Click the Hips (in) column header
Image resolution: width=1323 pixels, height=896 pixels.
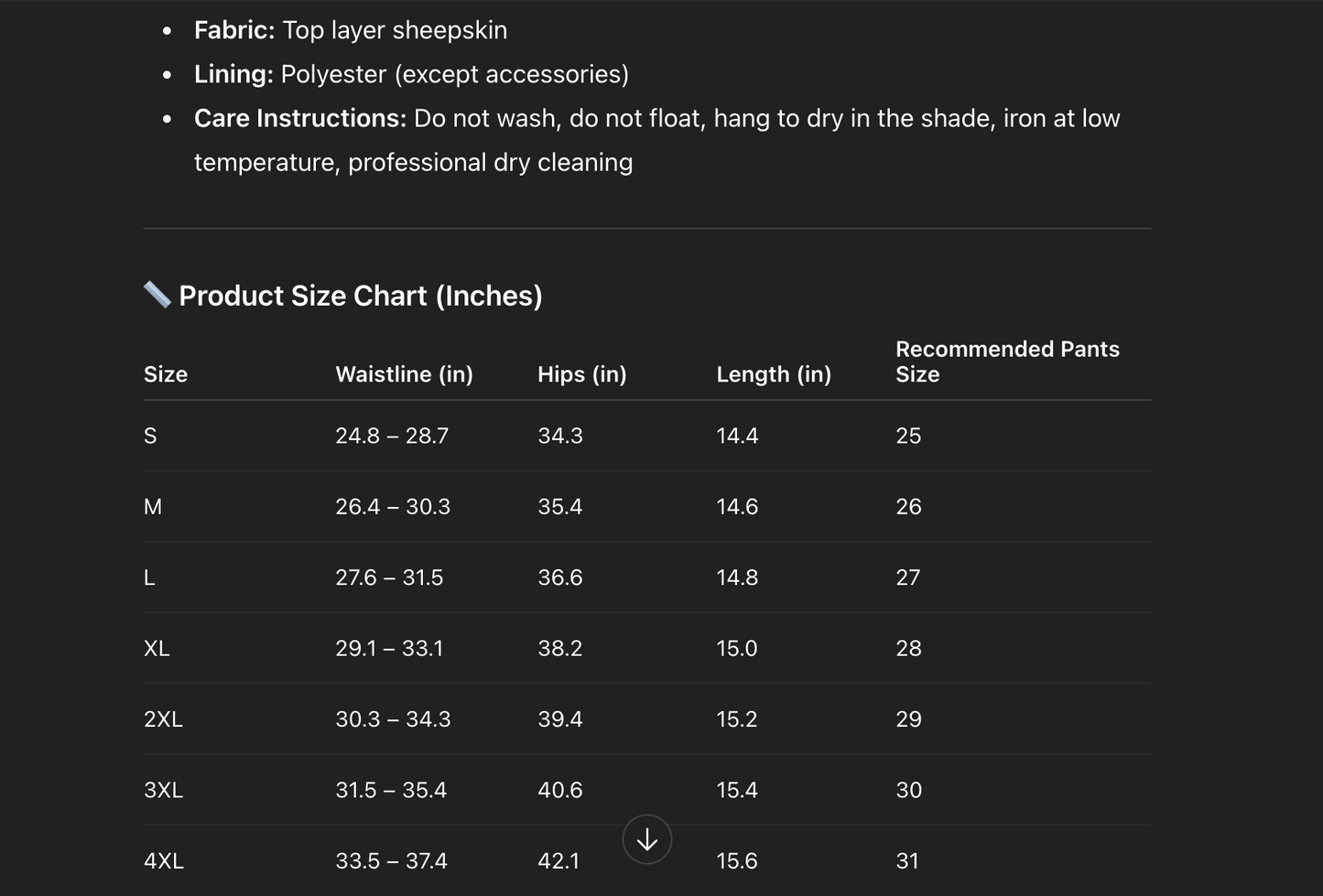tap(581, 374)
